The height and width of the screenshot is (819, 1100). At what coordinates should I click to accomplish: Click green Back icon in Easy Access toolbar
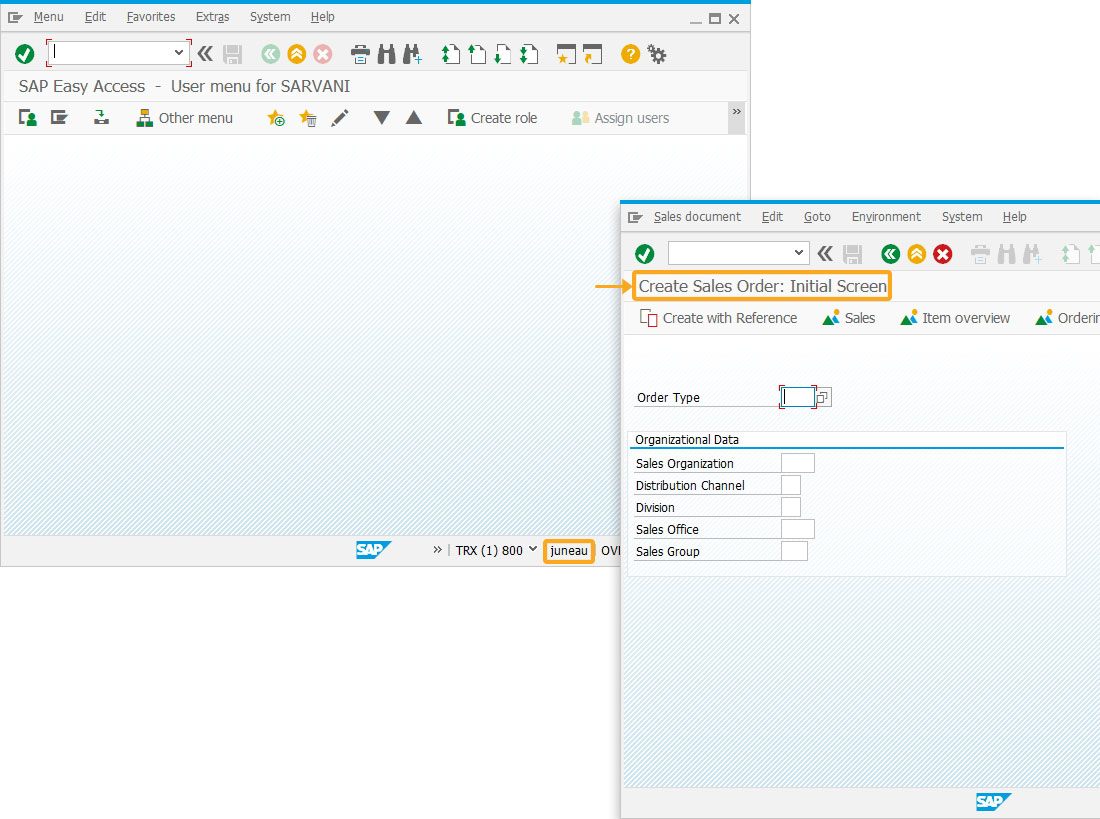(270, 54)
